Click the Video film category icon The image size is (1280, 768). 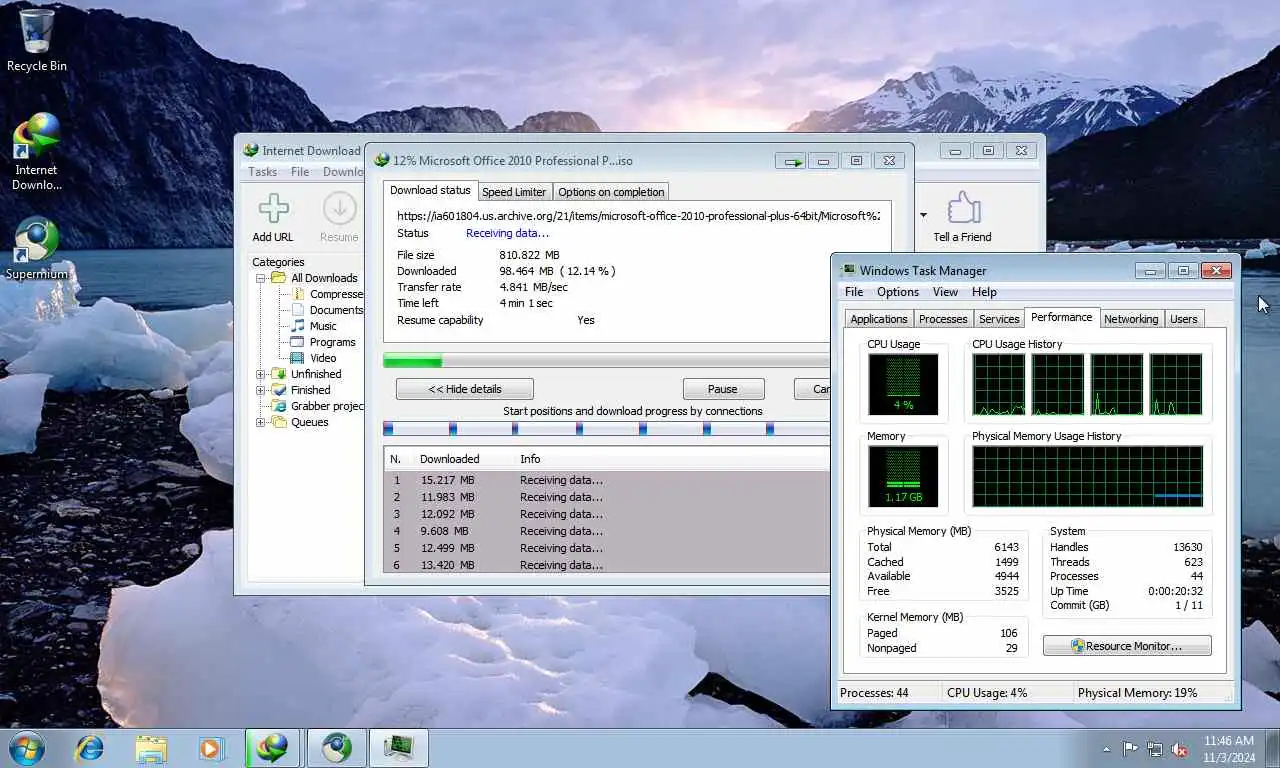[298, 358]
